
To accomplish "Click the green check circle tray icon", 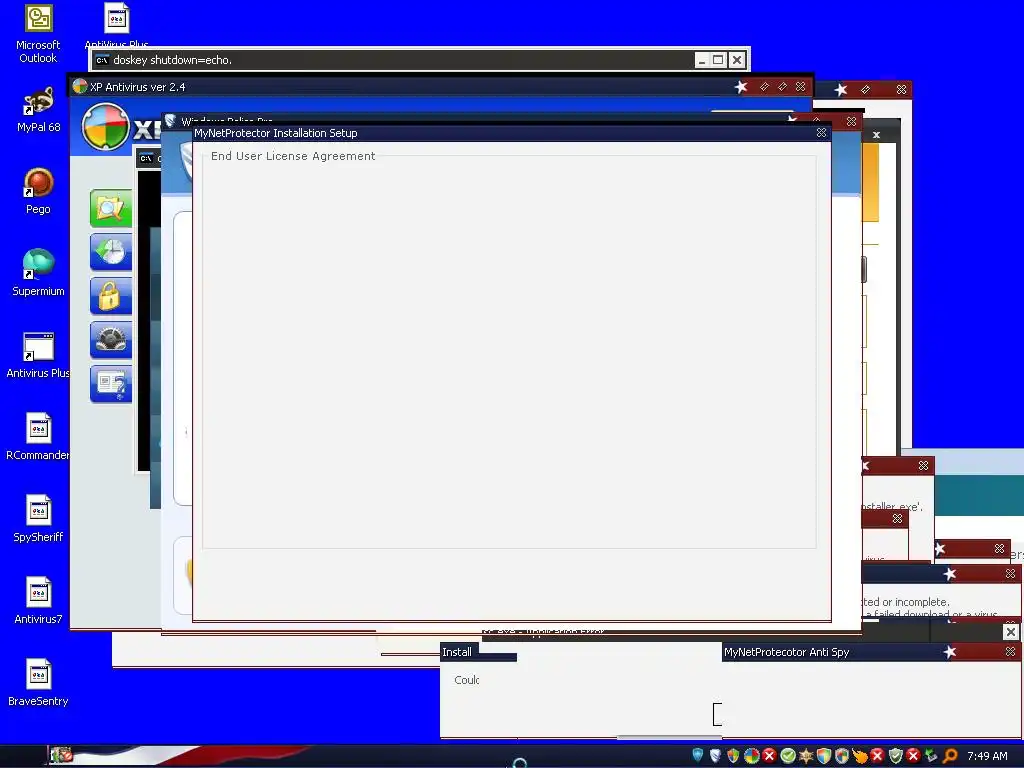I will coord(788,756).
